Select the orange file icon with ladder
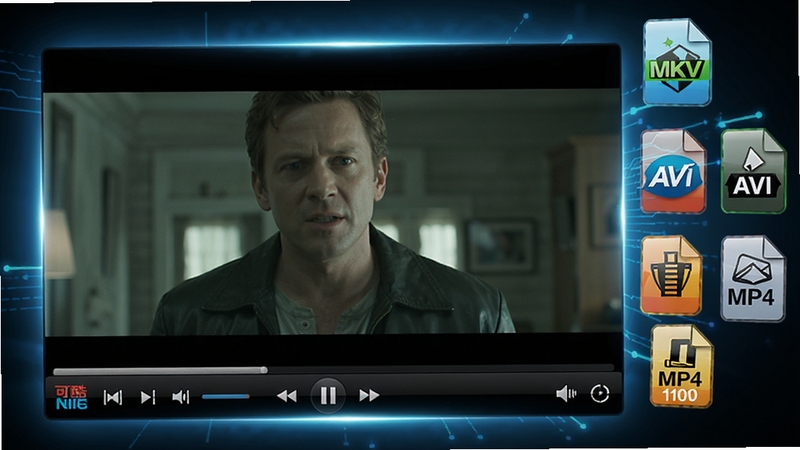800x450 pixels. (x=671, y=276)
